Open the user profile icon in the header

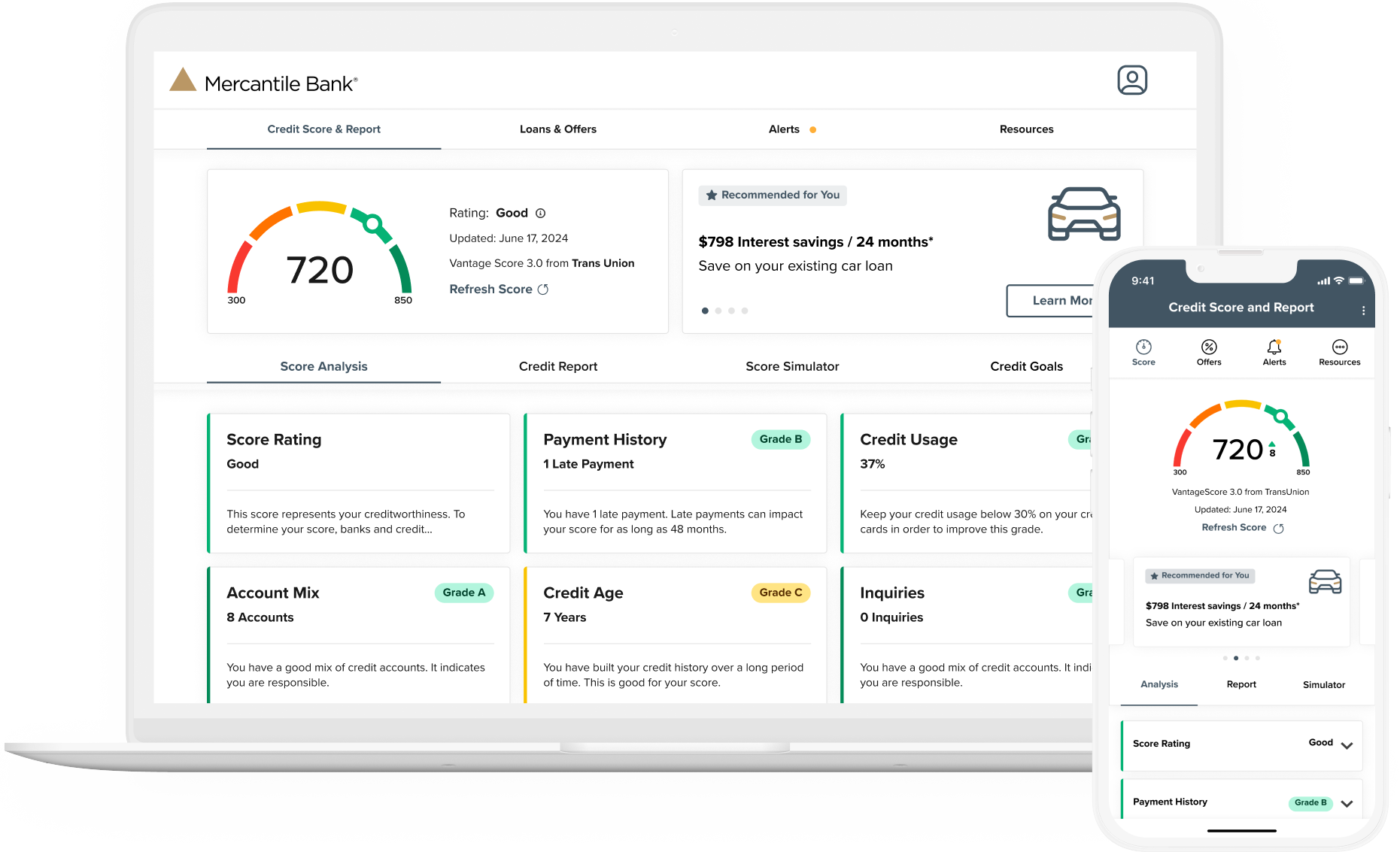(1131, 80)
